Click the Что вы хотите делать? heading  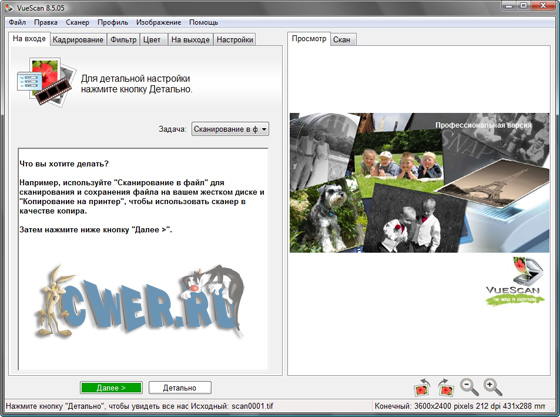tap(64, 164)
